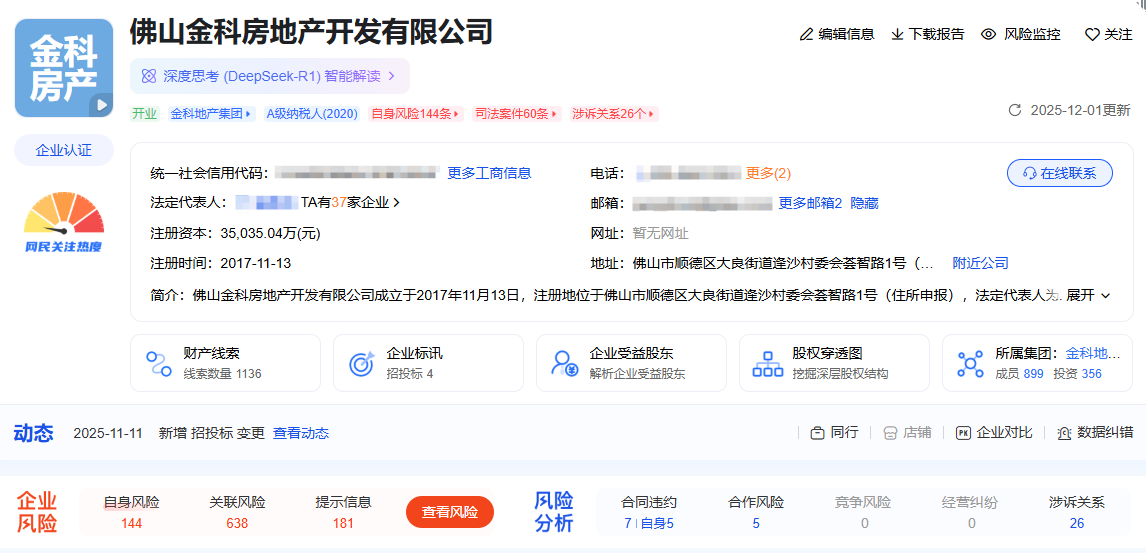The width and height of the screenshot is (1146, 553).
Task: Click the heart icon beside 关注
Action: pyautogui.click(x=1092, y=34)
